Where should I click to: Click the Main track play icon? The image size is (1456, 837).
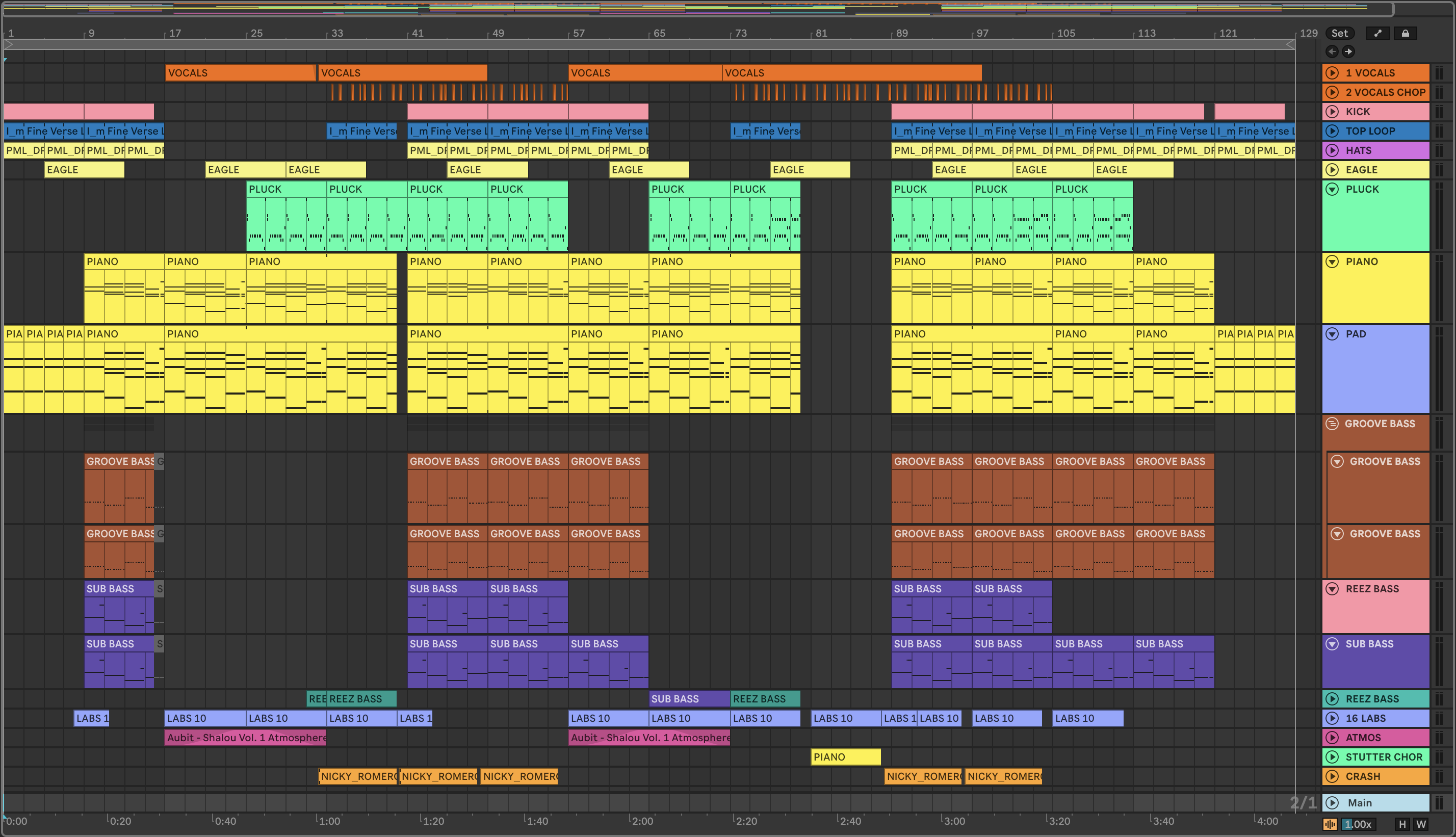(1332, 802)
